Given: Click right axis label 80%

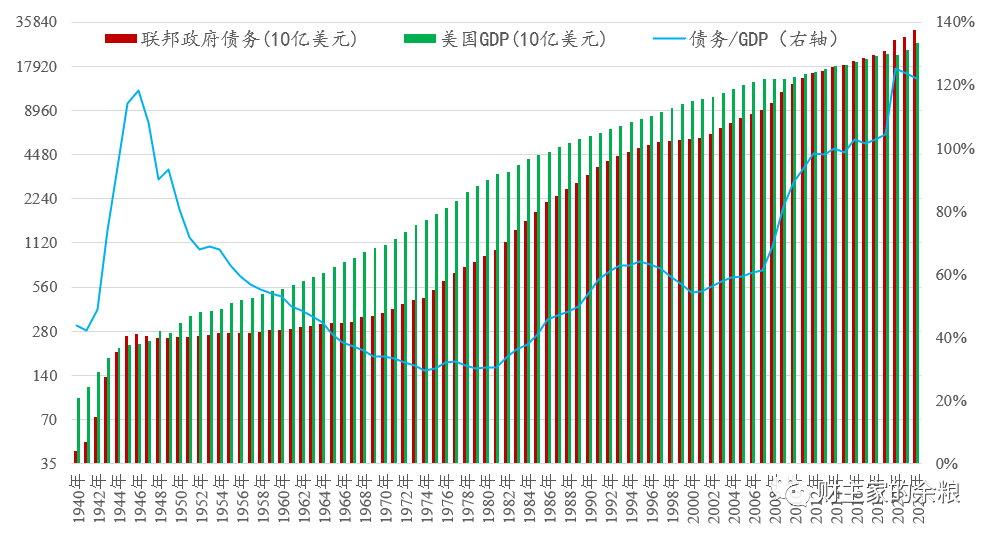Looking at the screenshot, I should click(x=951, y=212).
